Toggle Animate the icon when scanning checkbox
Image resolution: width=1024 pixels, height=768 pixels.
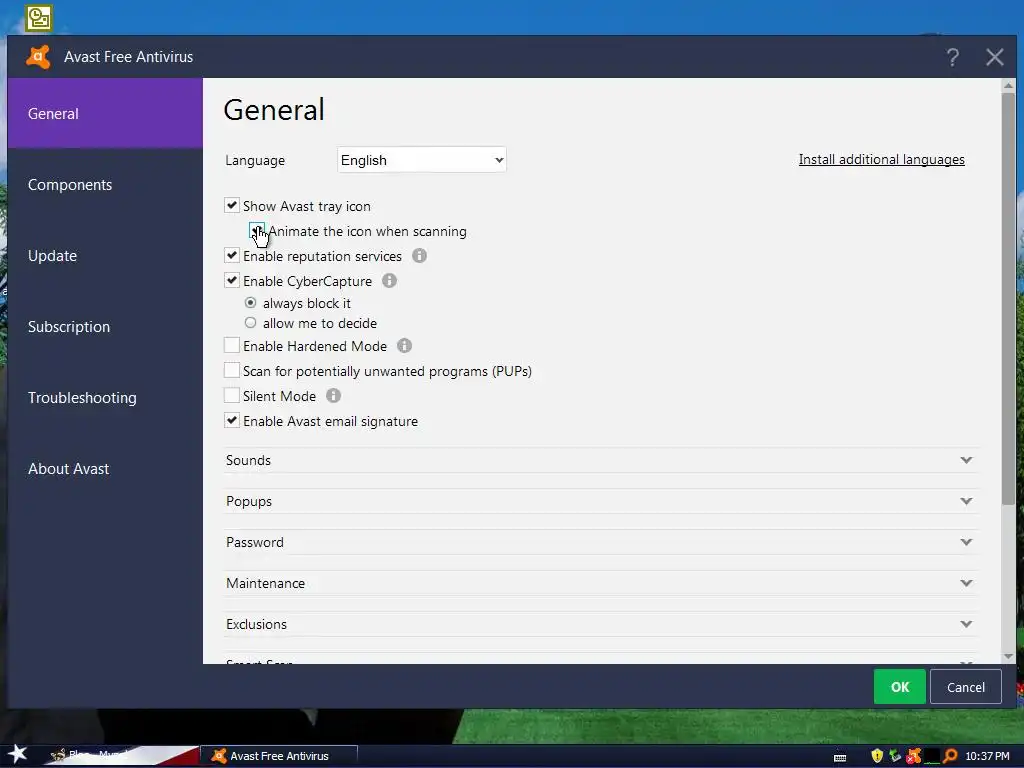[x=257, y=231]
